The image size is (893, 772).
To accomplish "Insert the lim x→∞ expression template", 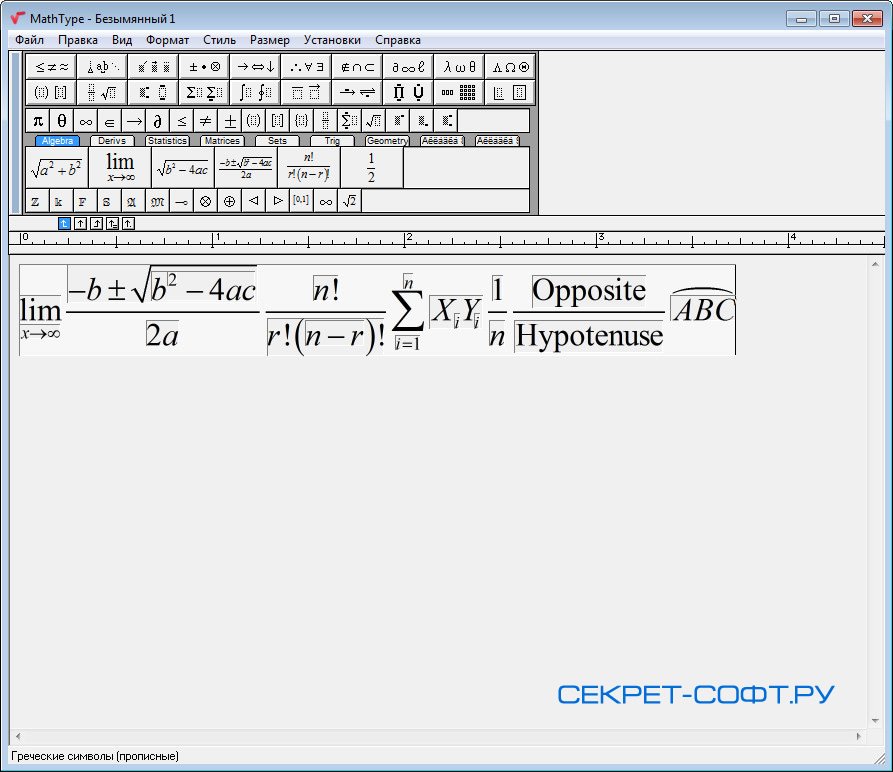I will click(x=120, y=167).
